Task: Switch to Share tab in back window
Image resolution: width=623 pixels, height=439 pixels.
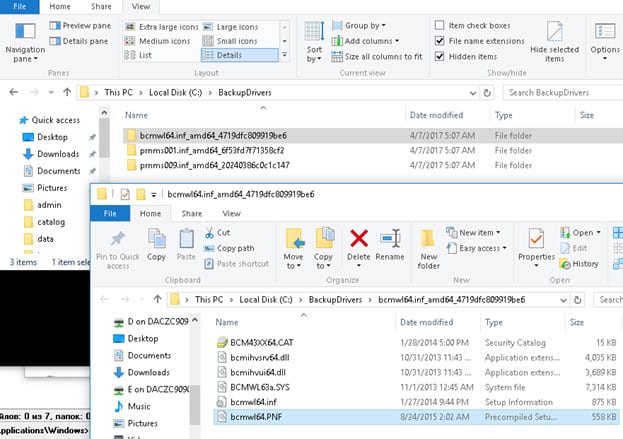Action: [101, 7]
